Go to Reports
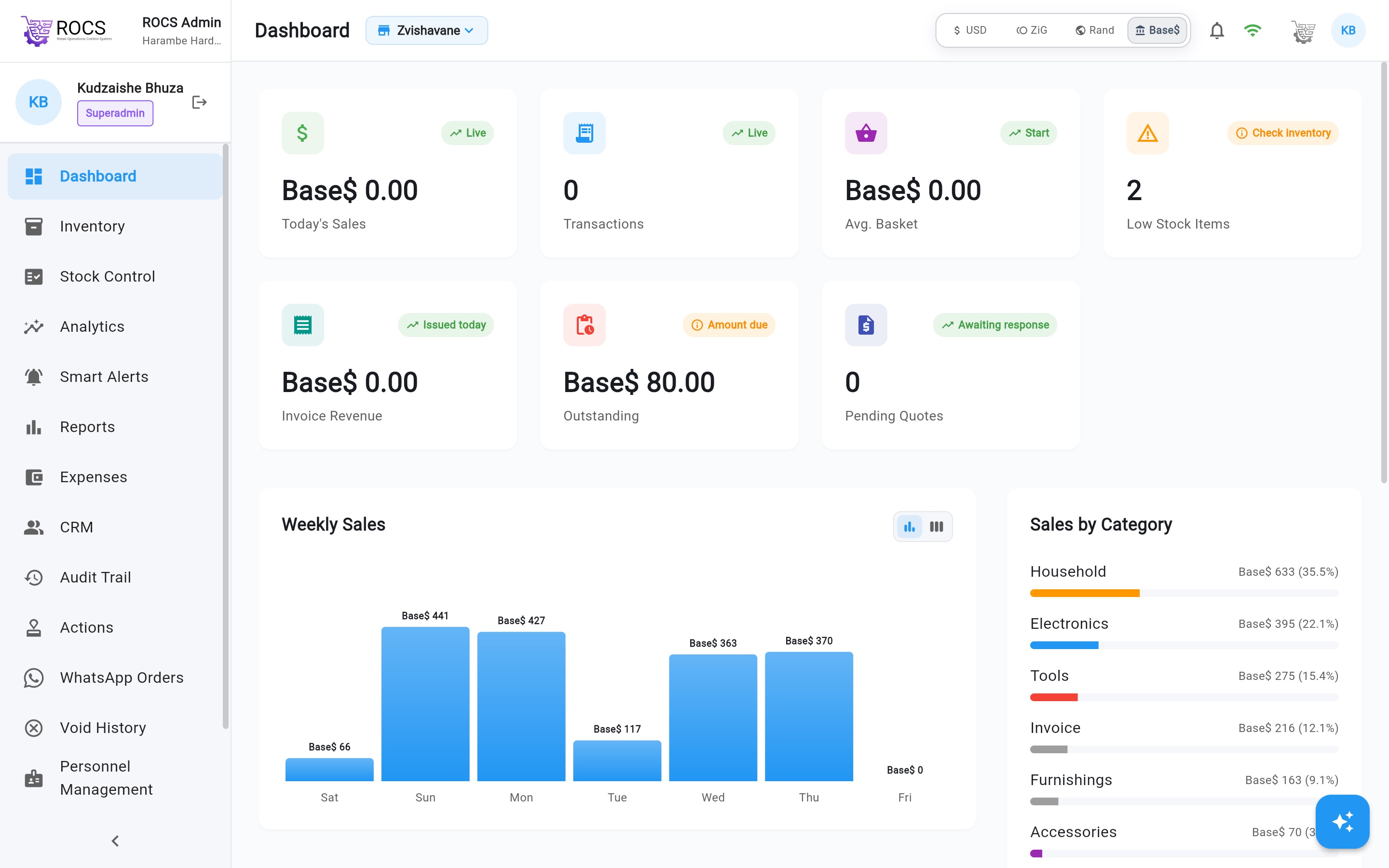Screen dimensions: 1389x868 point(115,427)
